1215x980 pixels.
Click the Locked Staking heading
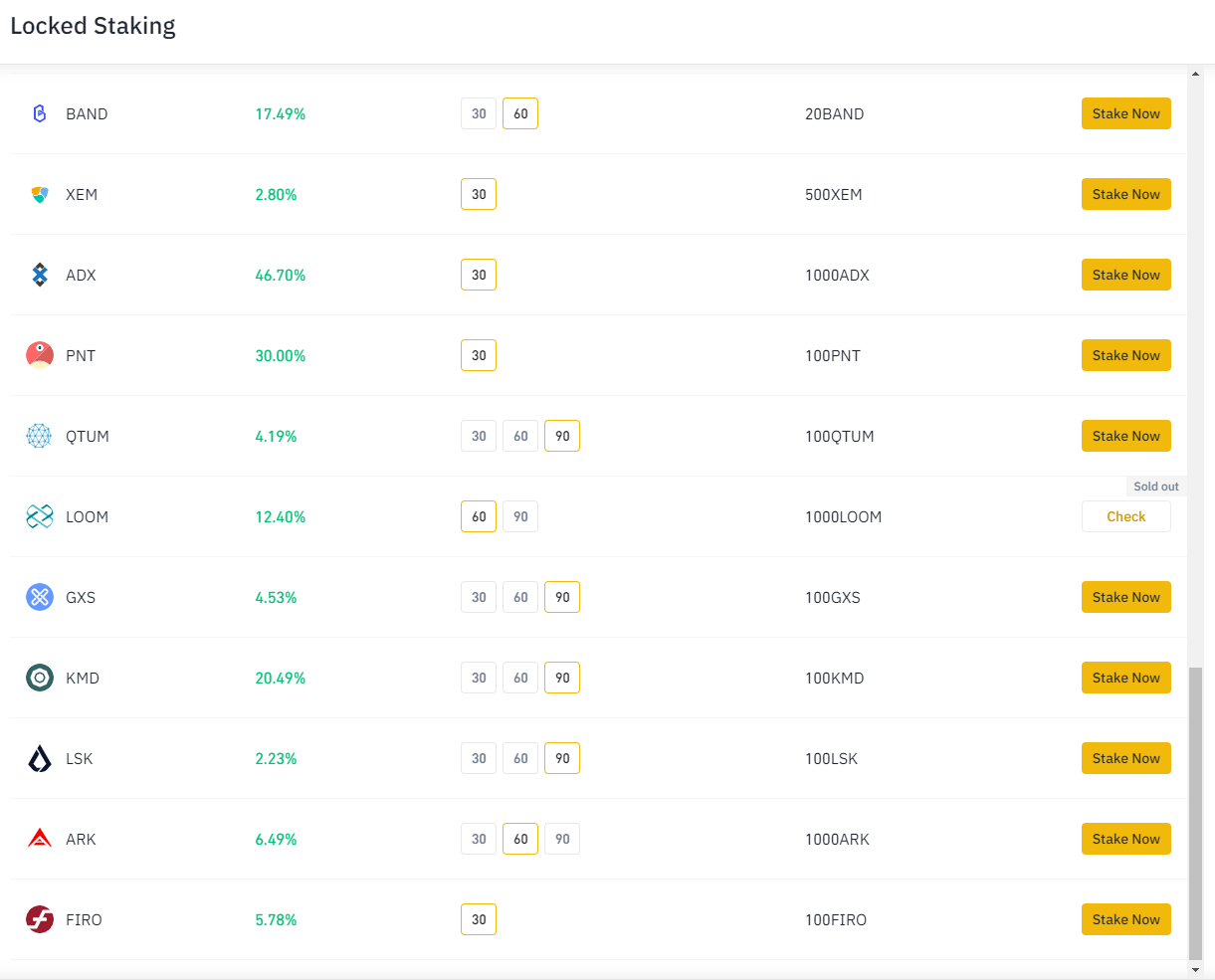tap(94, 26)
